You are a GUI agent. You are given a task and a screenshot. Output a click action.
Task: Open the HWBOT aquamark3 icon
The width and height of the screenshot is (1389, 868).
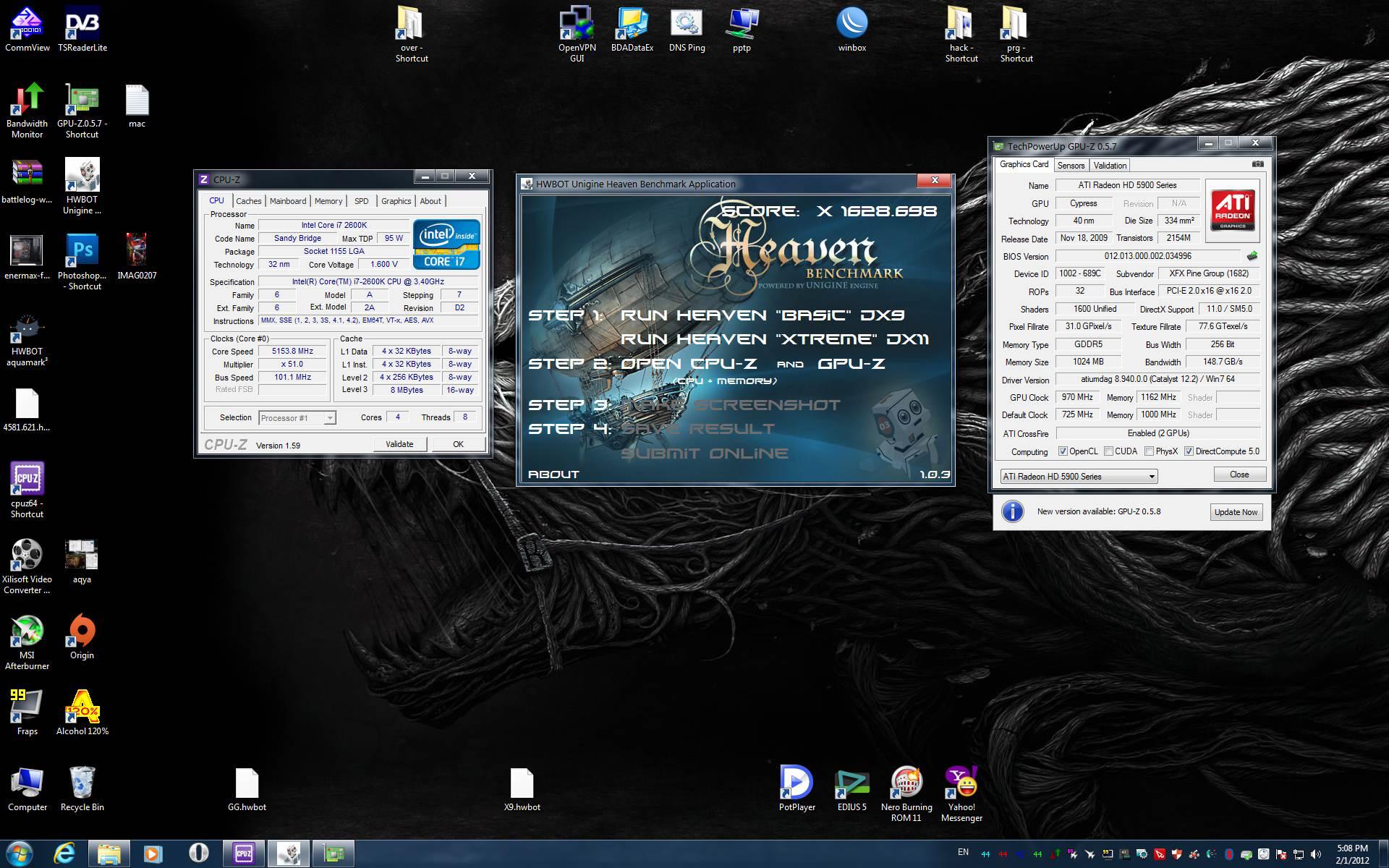pos(27,338)
